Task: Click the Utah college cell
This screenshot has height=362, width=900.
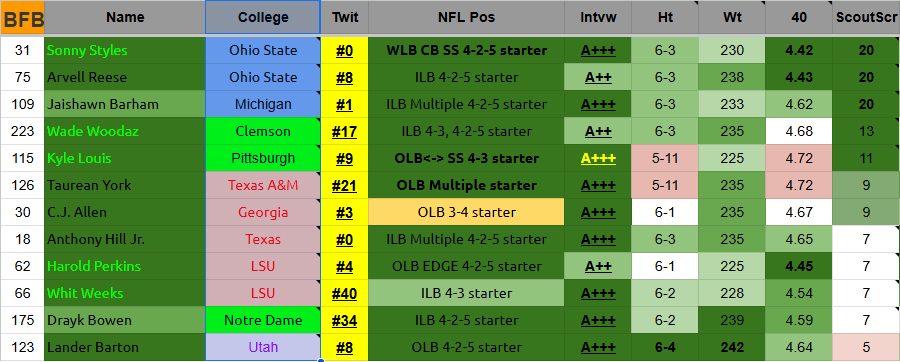Action: pyautogui.click(x=263, y=347)
